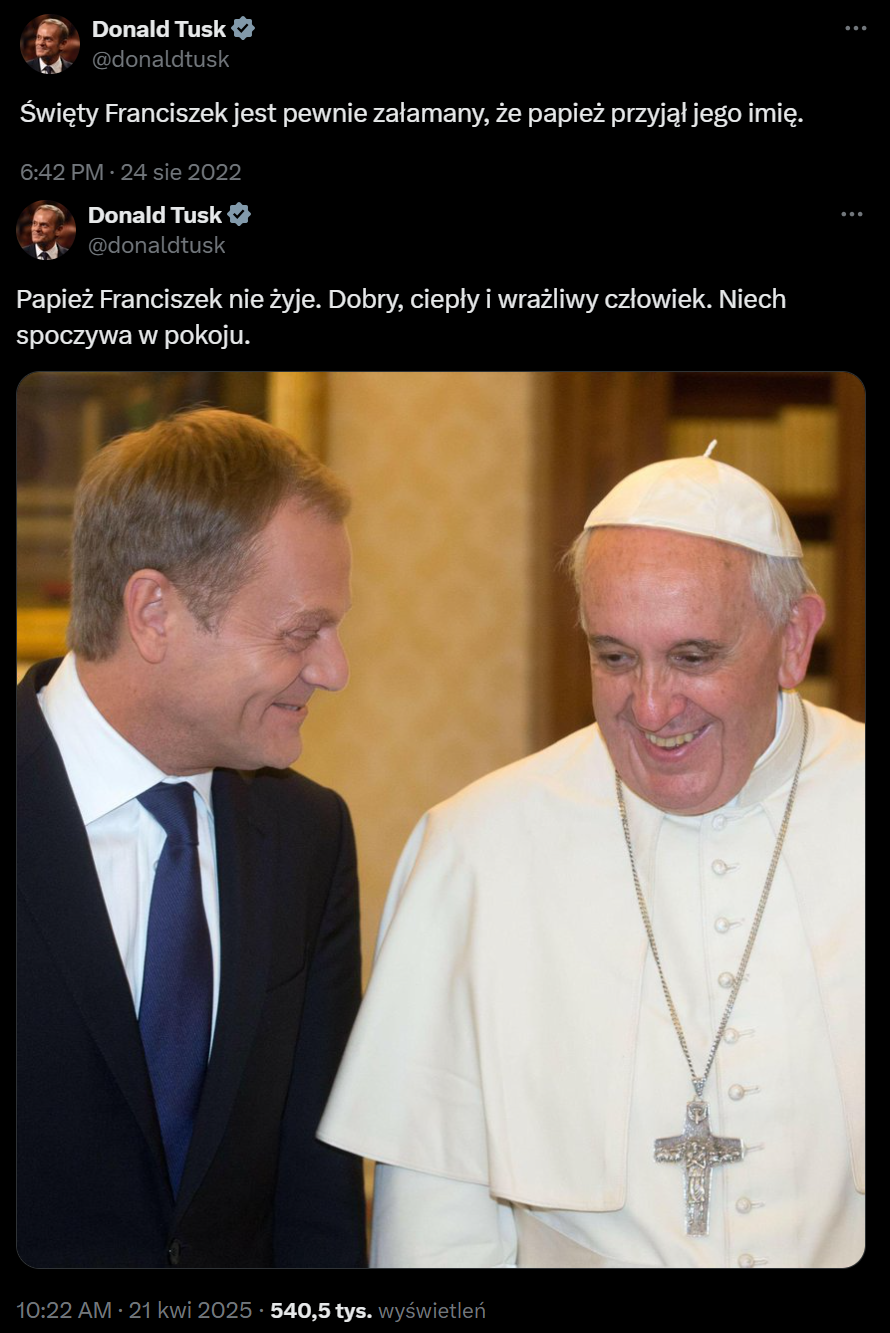
Task: Click @donaldtusk handle in second tweet
Action: 157,245
